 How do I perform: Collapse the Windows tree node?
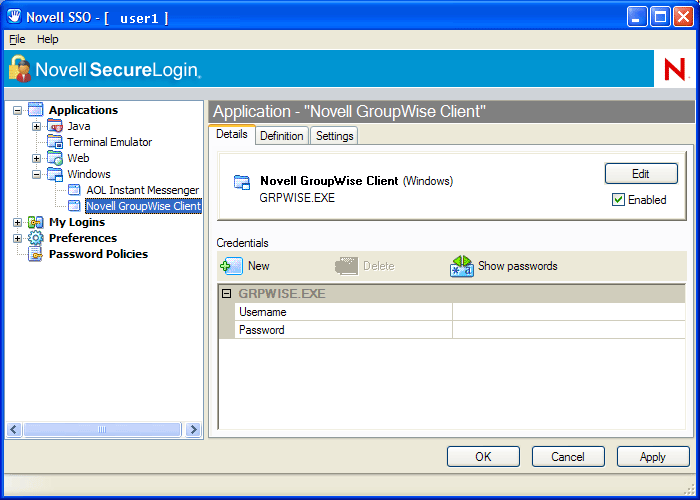[x=37, y=175]
